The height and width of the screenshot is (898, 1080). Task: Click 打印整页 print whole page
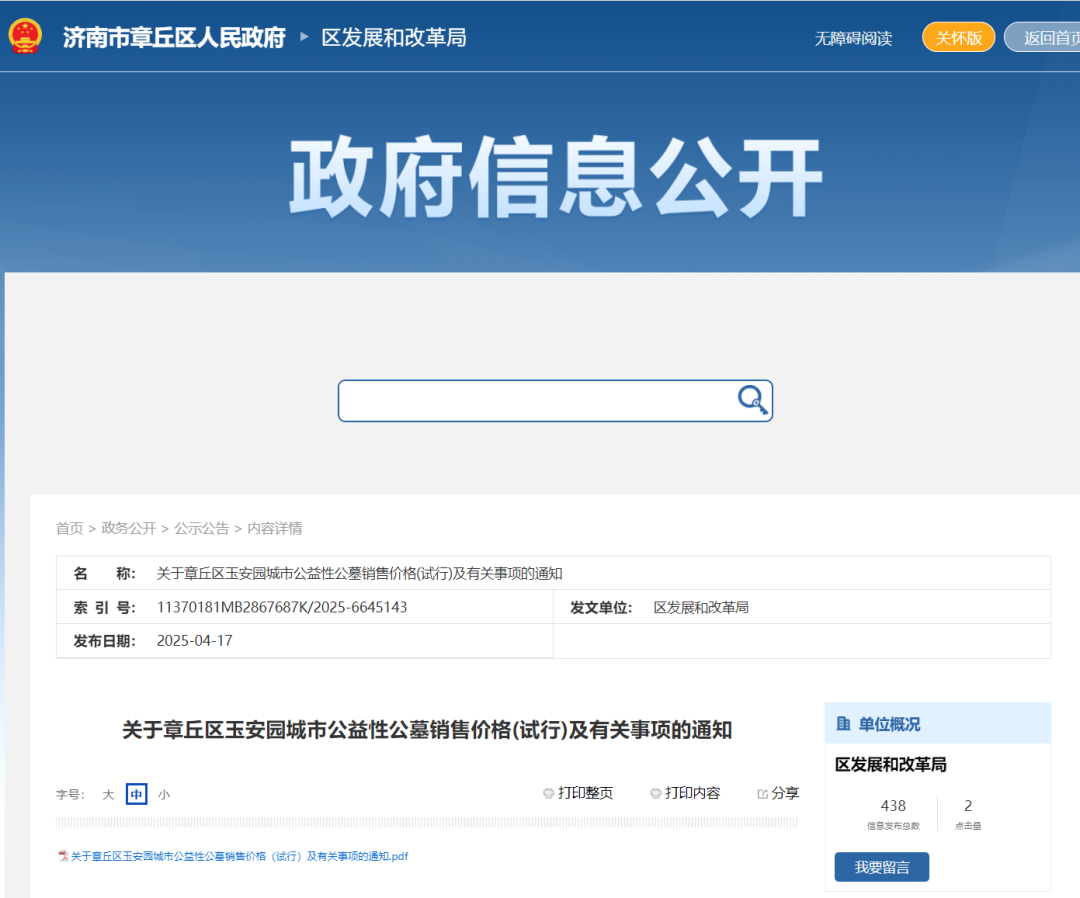coord(585,793)
